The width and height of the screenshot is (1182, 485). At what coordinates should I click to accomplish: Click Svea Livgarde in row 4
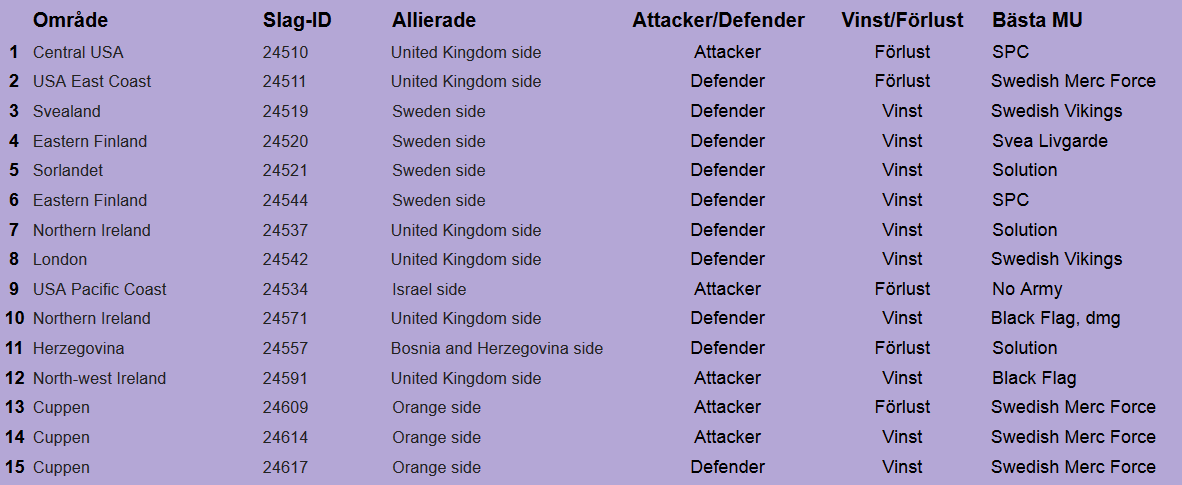click(1049, 141)
